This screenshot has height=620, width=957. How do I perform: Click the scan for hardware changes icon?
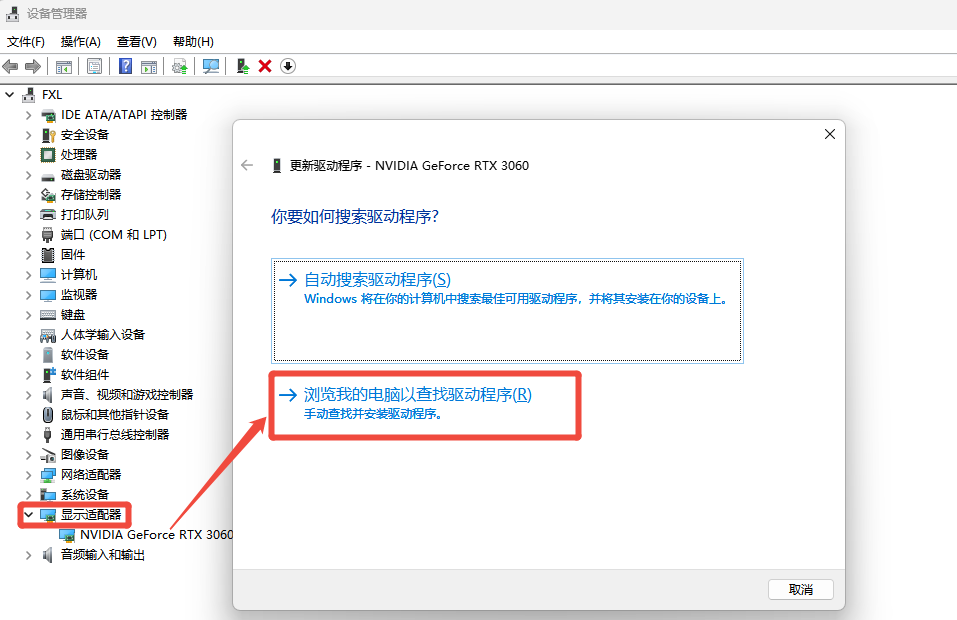point(211,66)
